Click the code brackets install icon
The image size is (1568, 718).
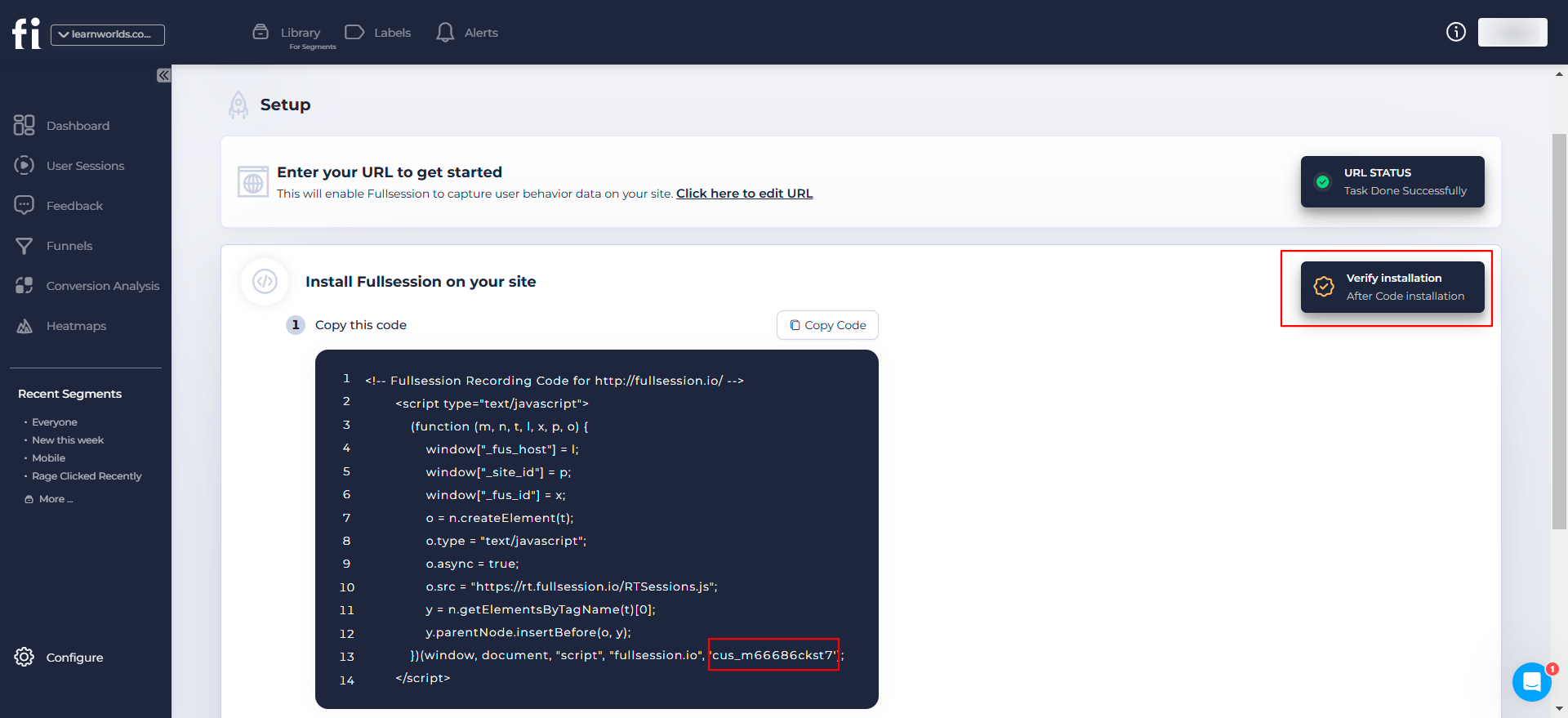point(265,282)
